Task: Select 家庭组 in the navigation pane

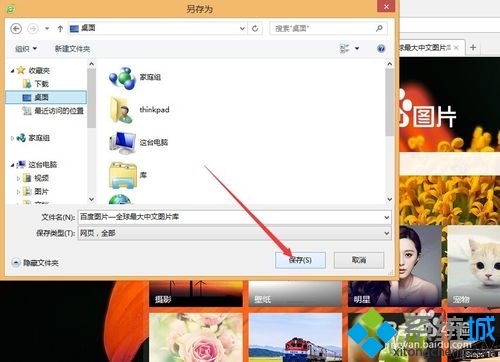Action: (33, 138)
